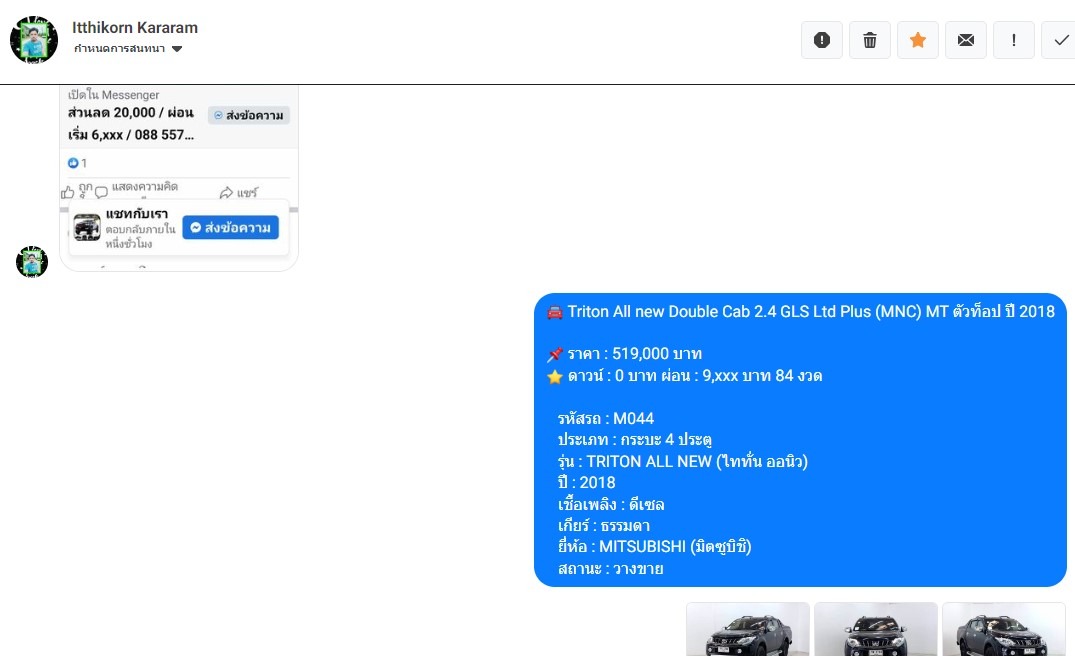The width and height of the screenshot is (1075, 658).
Task: Mark conversation done with checkmark icon
Action: point(1060,40)
